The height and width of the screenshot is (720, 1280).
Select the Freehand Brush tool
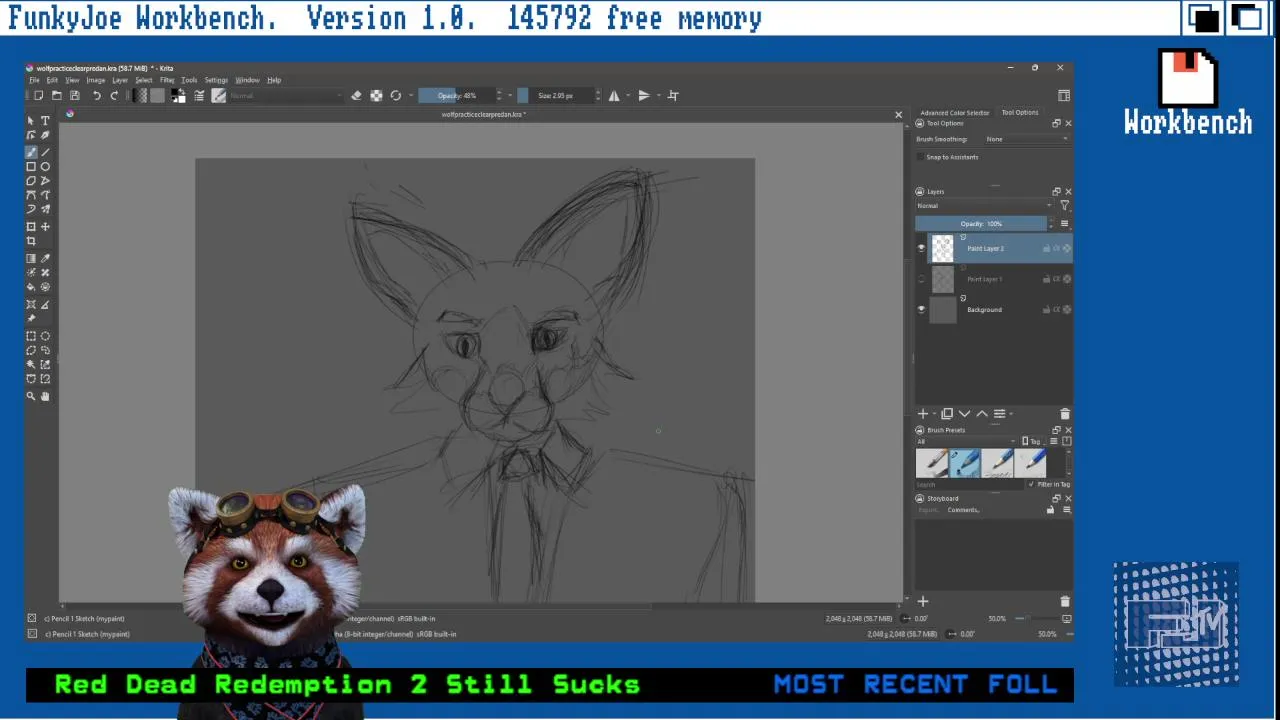(x=31, y=152)
